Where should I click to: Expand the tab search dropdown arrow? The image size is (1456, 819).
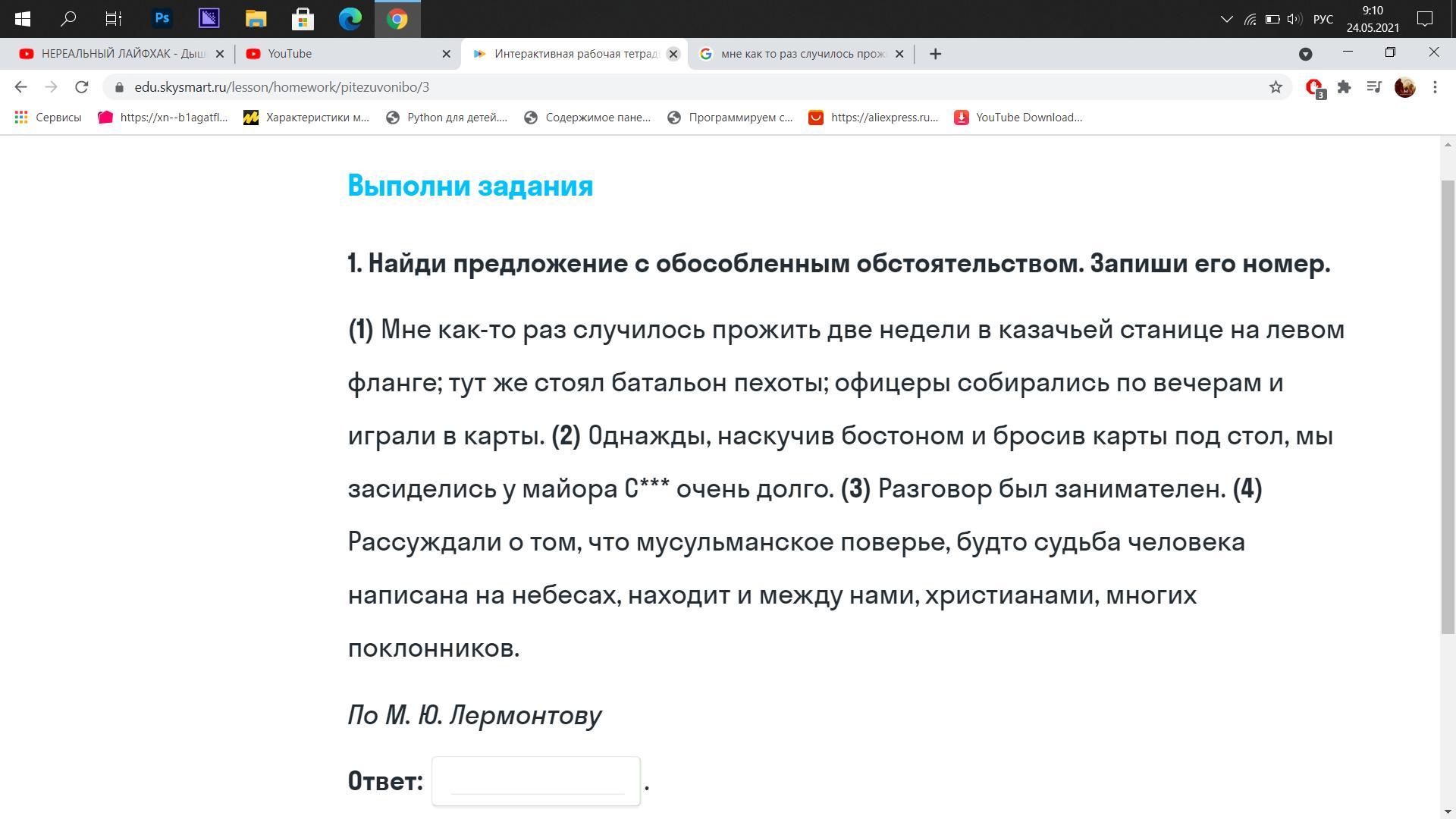point(1305,54)
